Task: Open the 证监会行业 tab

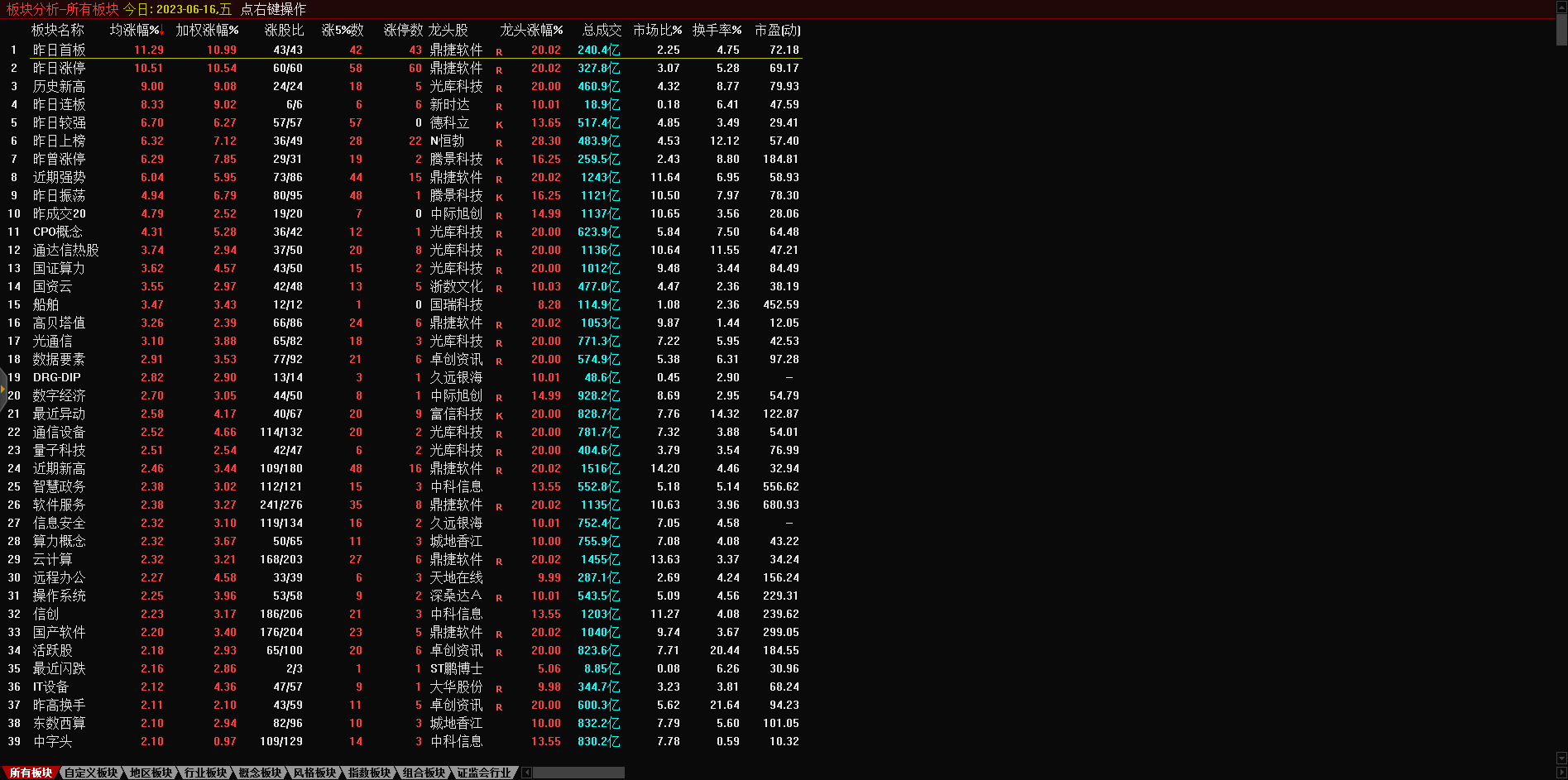Action: pos(484,773)
